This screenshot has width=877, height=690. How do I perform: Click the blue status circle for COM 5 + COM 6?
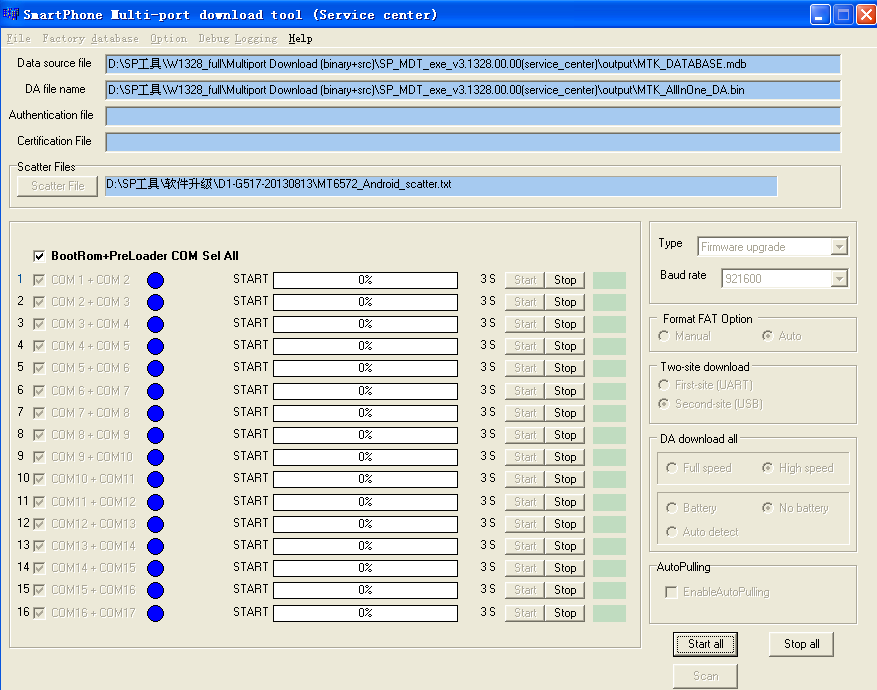155,368
